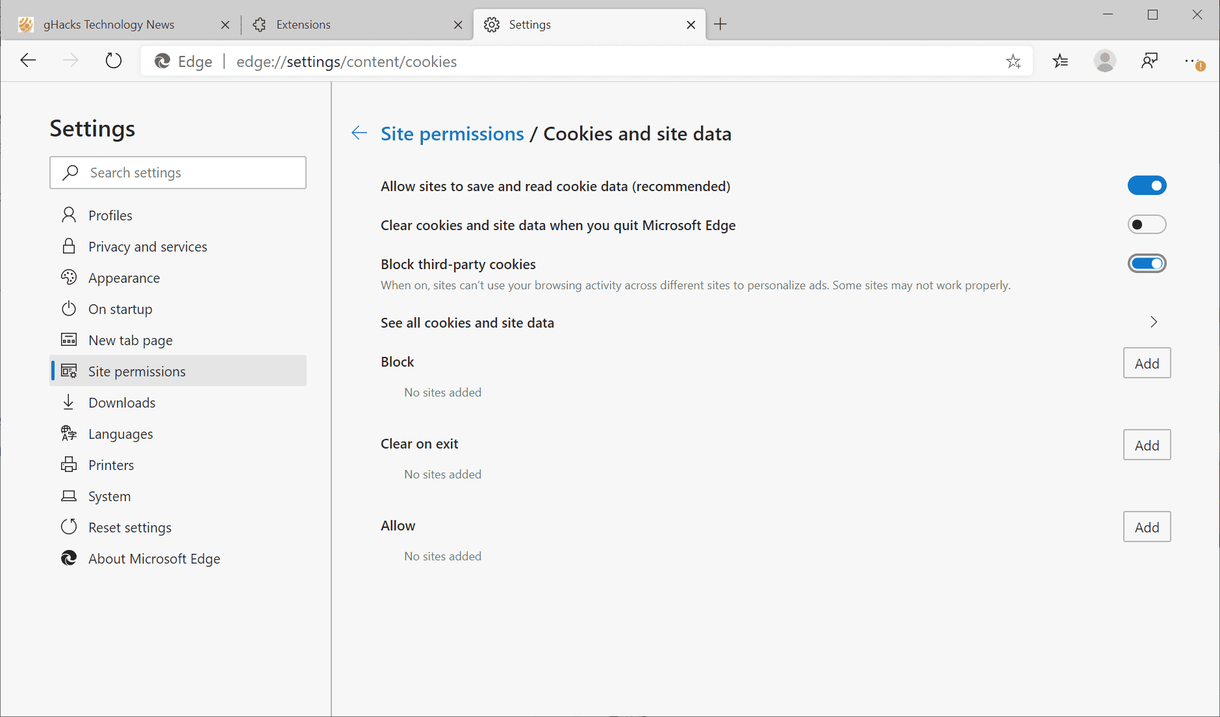Open the user profile avatar
This screenshot has height=717, width=1220.
pyautogui.click(x=1105, y=61)
